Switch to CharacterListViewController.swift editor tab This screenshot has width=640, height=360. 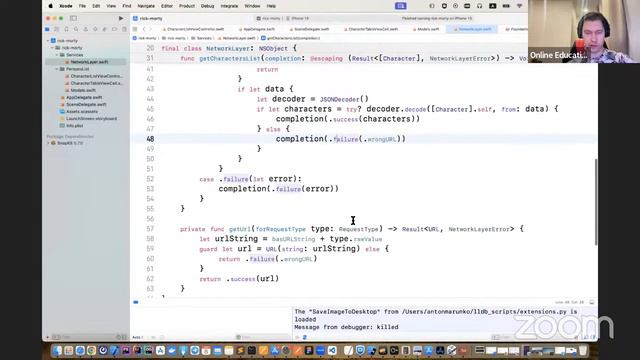[193, 29]
